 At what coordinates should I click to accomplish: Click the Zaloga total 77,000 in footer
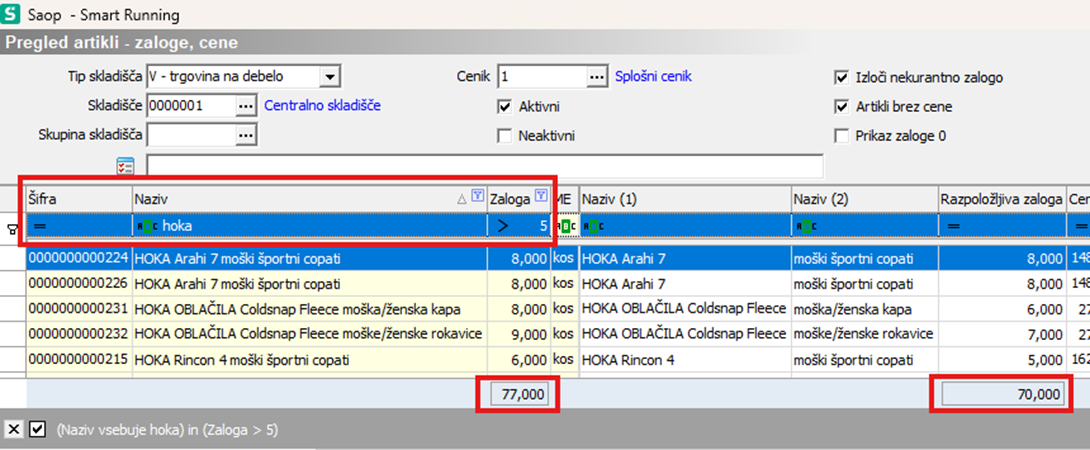pyautogui.click(x=519, y=394)
